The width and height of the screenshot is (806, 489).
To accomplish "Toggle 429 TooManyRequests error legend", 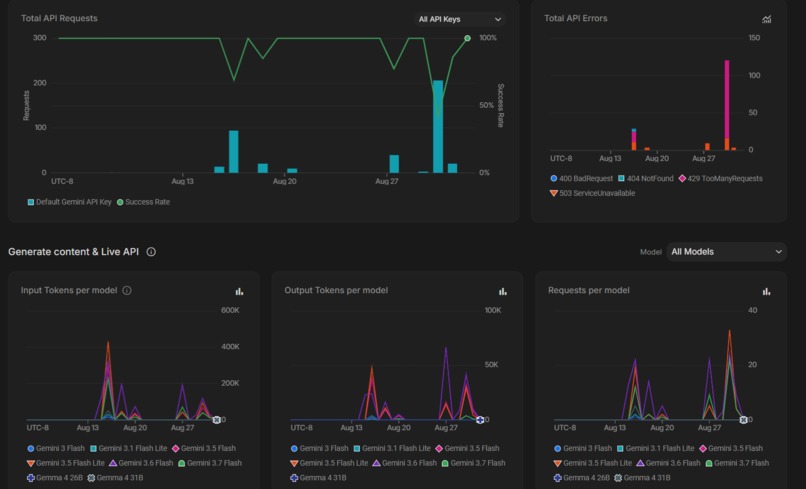I will click(721, 178).
